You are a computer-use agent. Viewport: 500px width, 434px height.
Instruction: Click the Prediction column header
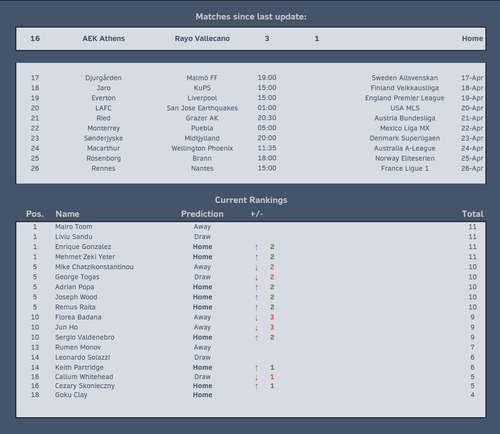pyautogui.click(x=202, y=214)
